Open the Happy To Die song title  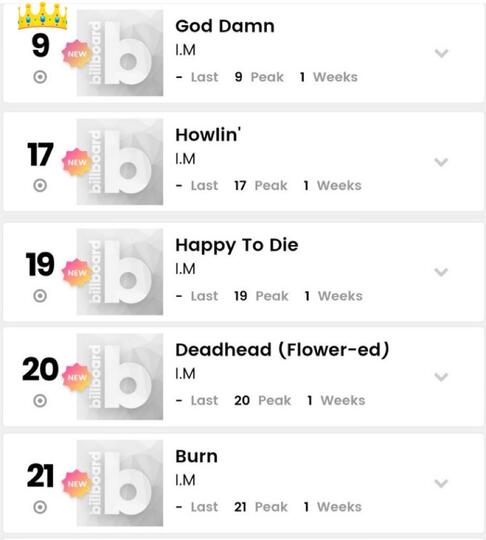point(237,246)
